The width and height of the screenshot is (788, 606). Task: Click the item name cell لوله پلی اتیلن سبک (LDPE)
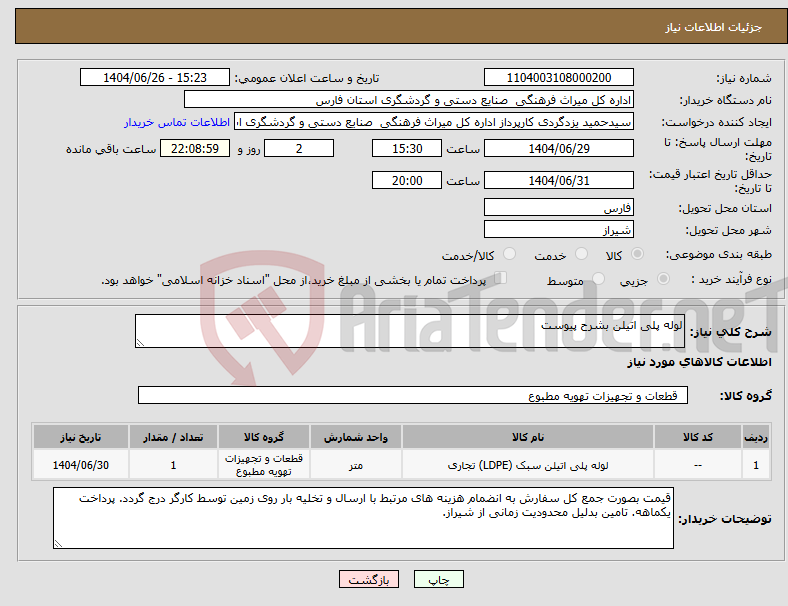click(528, 465)
